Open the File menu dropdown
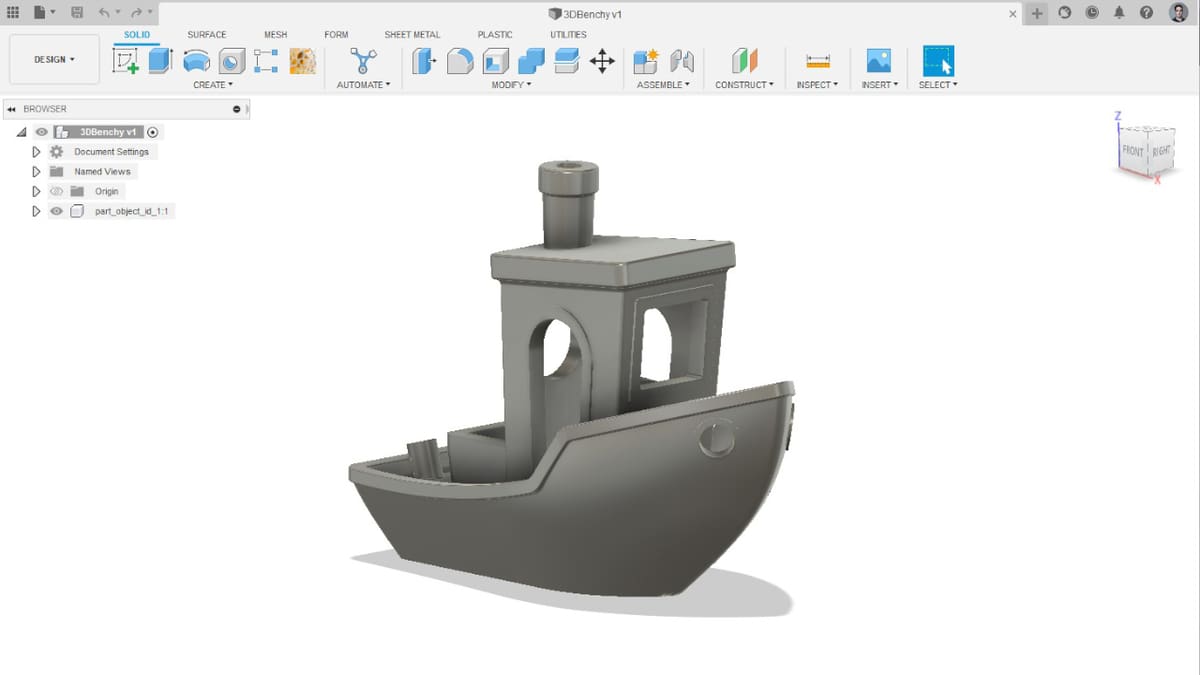The width and height of the screenshot is (1200, 675). point(44,13)
